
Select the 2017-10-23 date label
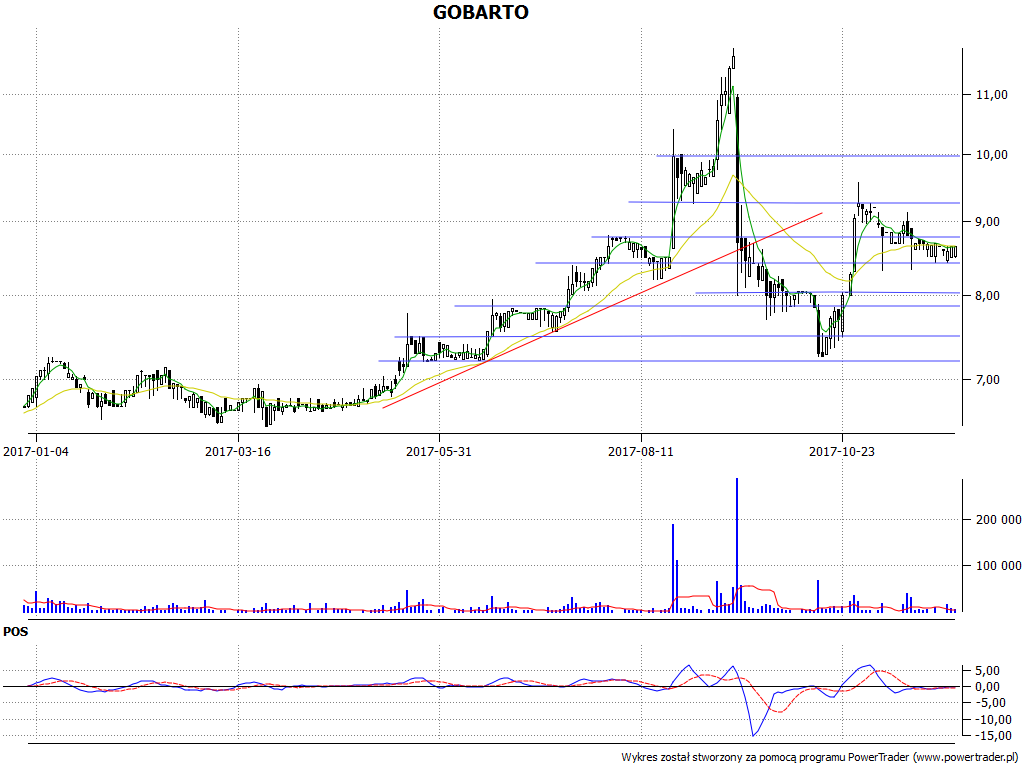(x=842, y=451)
